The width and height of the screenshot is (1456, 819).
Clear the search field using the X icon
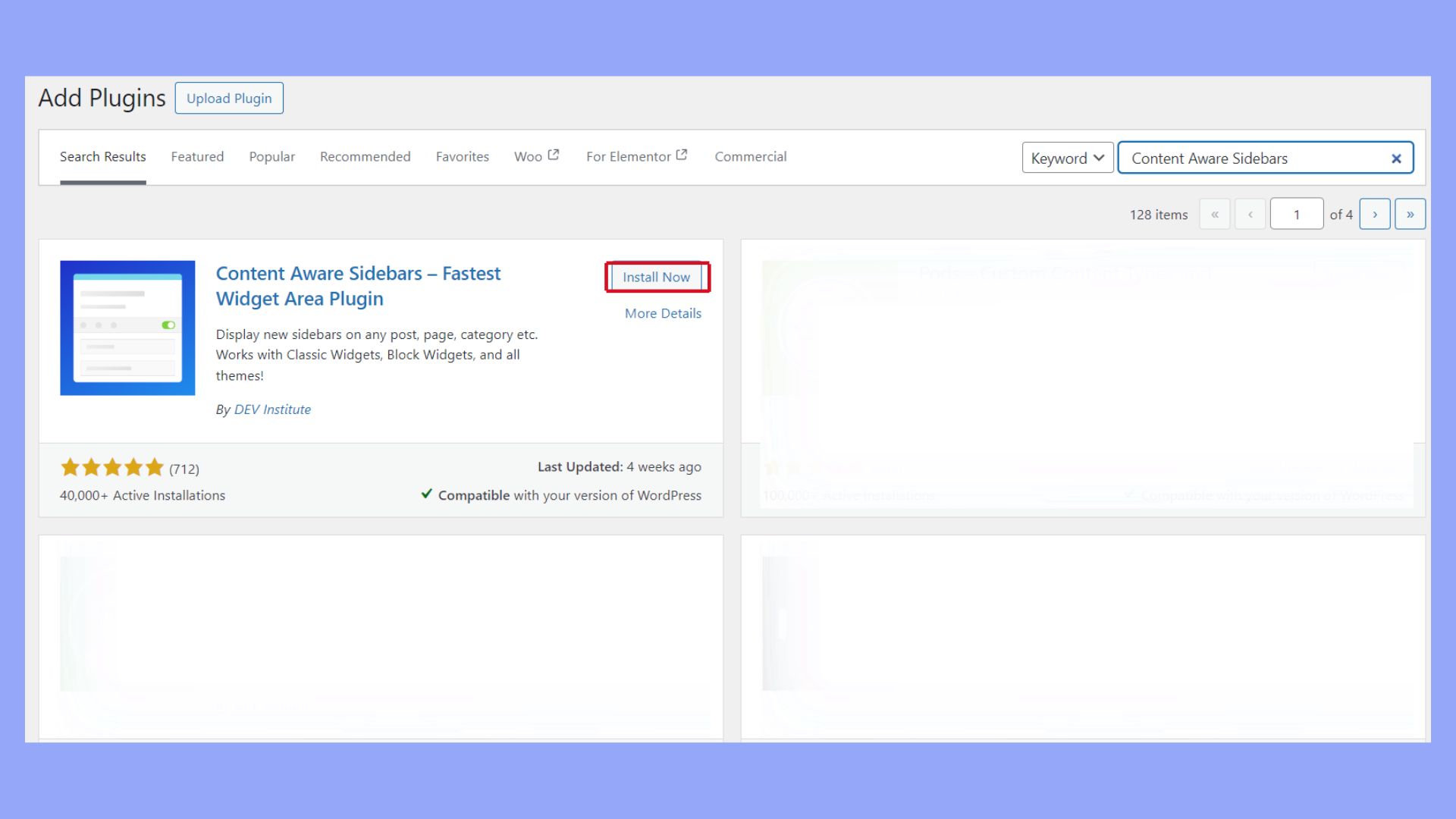tap(1396, 158)
